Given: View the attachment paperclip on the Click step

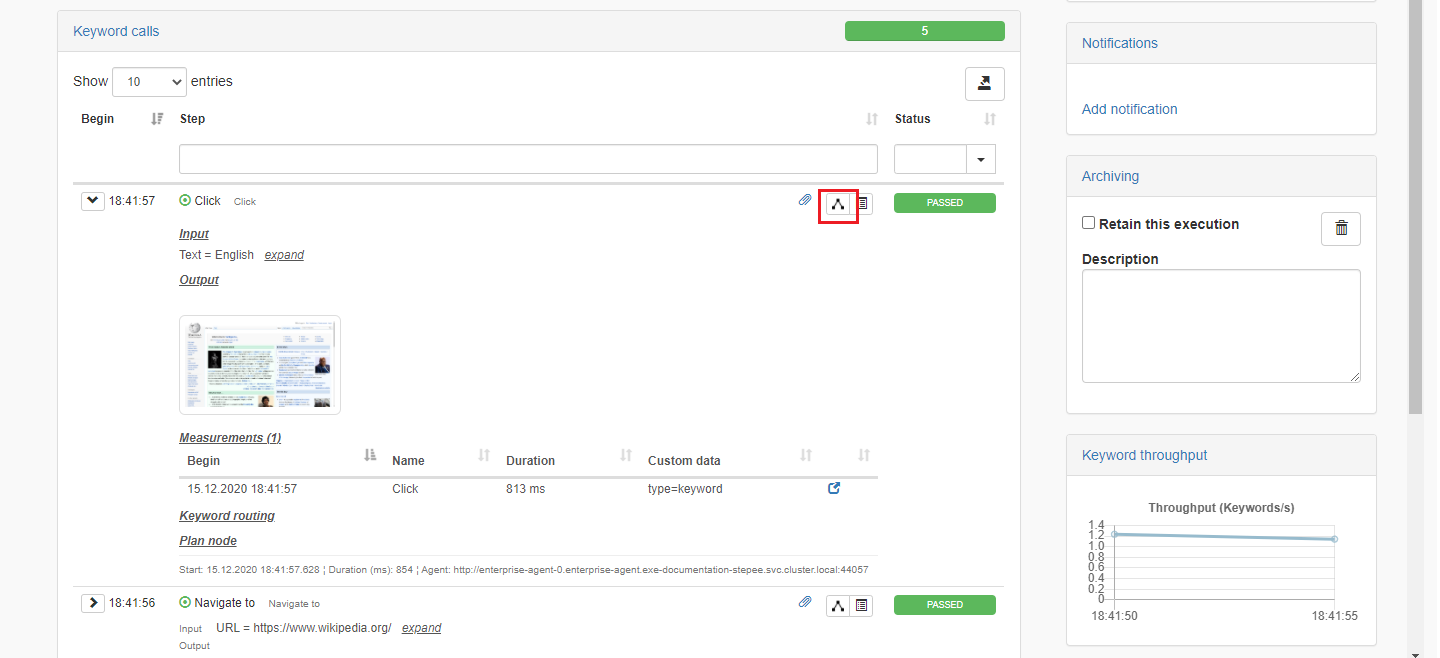Looking at the screenshot, I should (x=805, y=200).
